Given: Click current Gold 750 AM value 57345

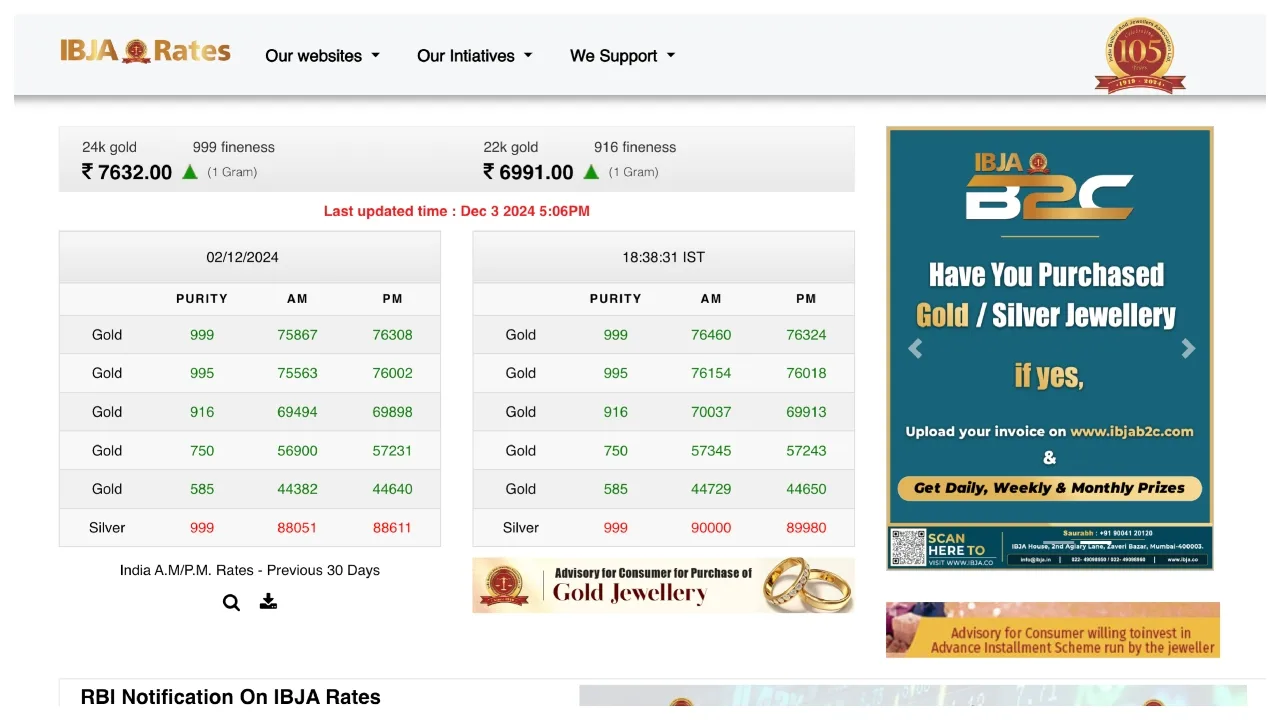Looking at the screenshot, I should tap(711, 451).
